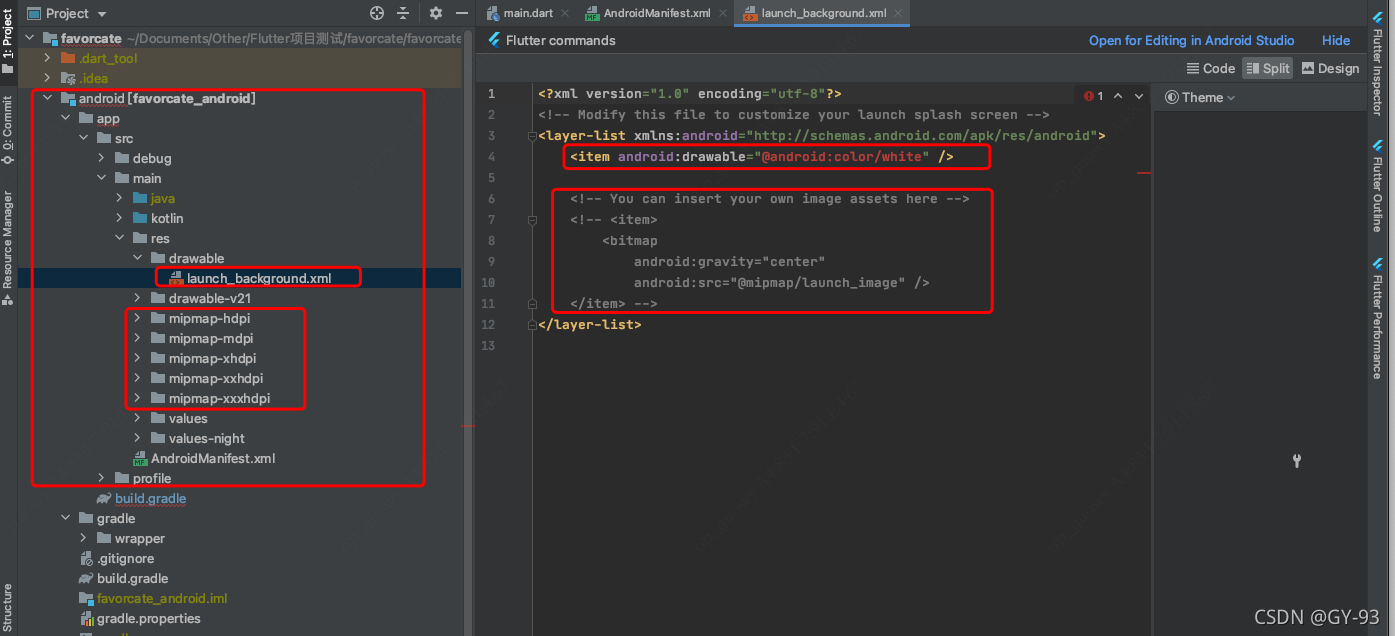Click the wrench icon in preview pane

click(x=1297, y=461)
